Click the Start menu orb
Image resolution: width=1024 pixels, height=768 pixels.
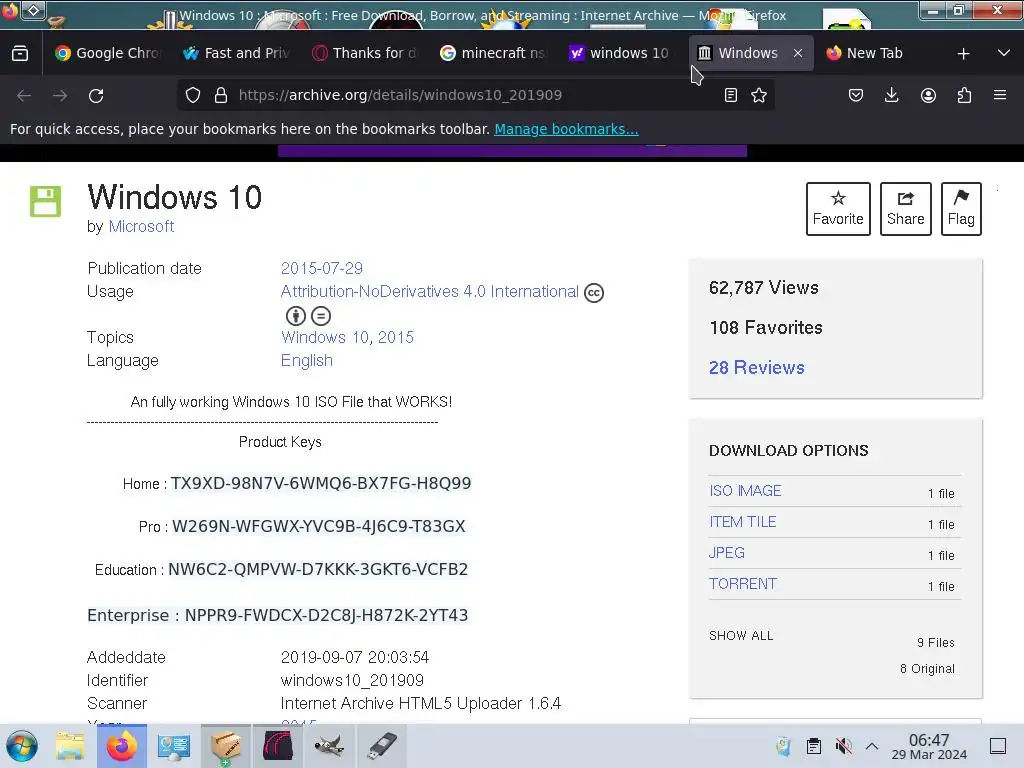[x=22, y=746]
